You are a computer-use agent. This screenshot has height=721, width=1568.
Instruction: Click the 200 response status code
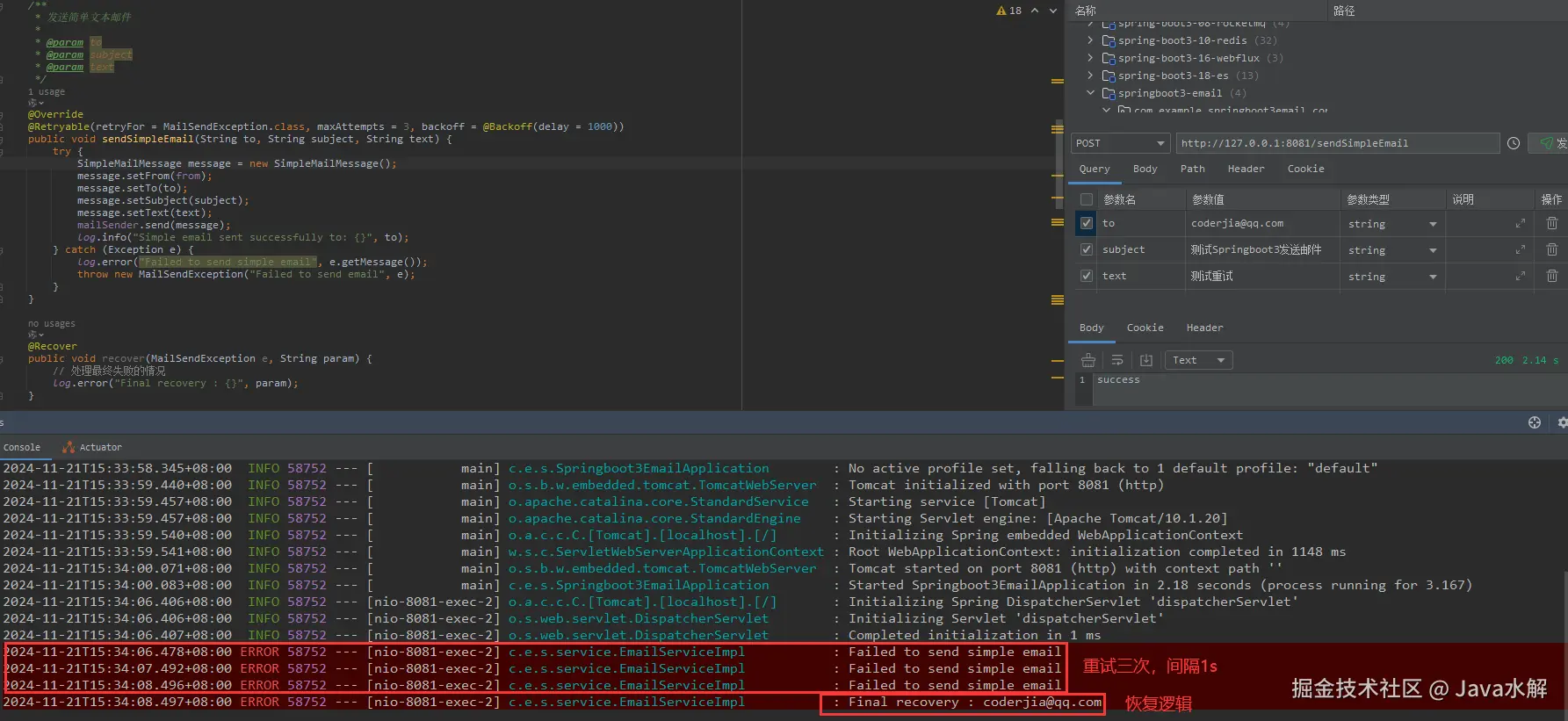(x=1504, y=360)
